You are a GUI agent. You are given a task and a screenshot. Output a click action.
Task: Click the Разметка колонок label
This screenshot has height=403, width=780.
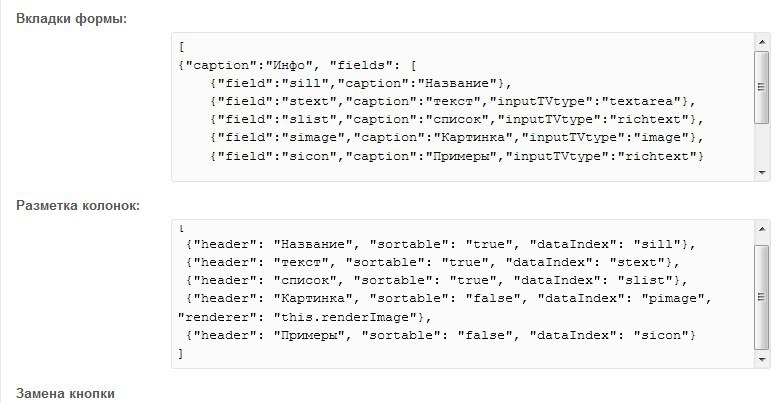(x=78, y=205)
